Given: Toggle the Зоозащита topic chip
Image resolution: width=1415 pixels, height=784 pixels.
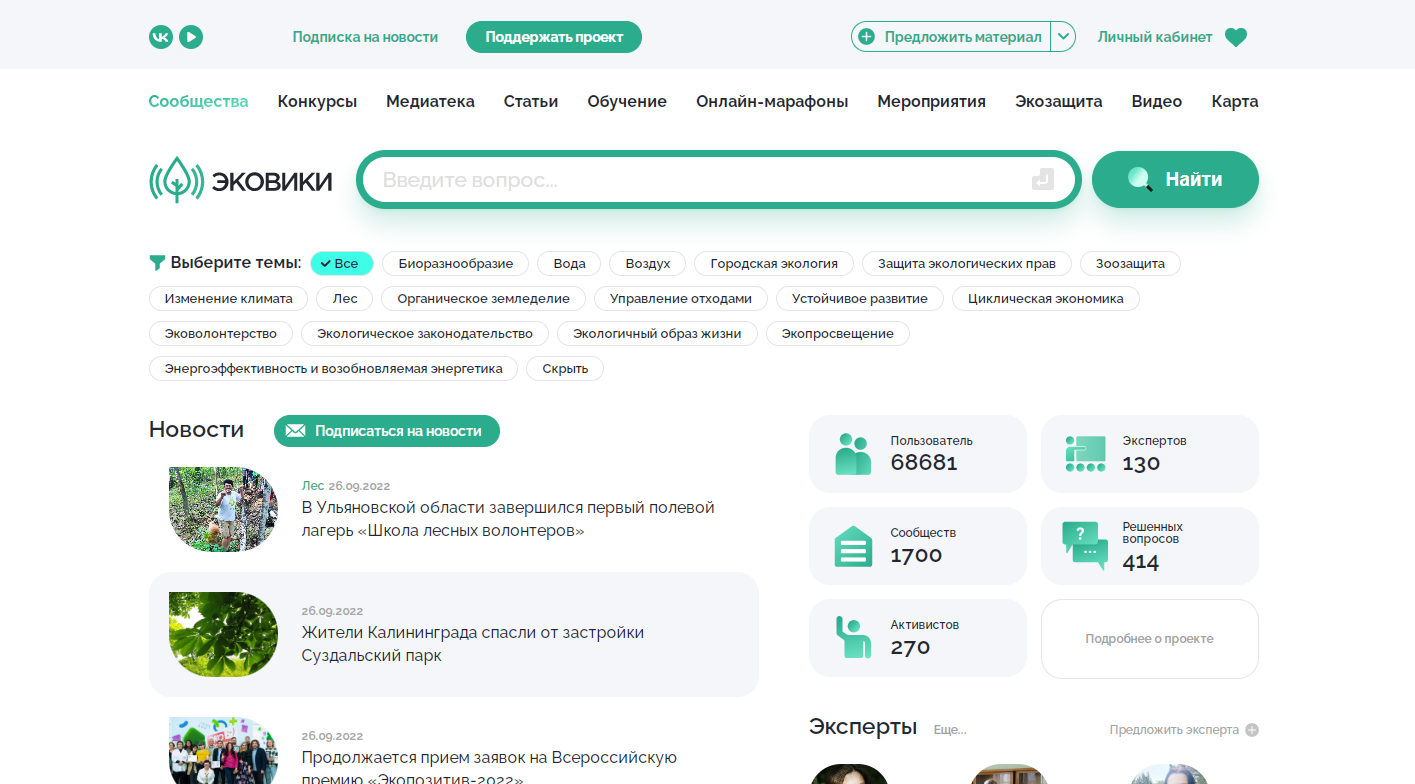Looking at the screenshot, I should (x=1130, y=264).
